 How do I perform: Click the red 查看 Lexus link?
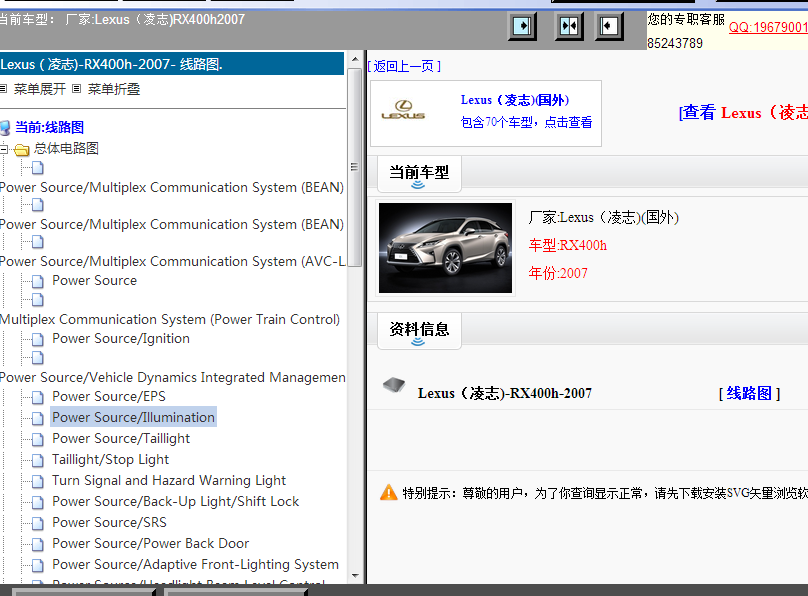(x=743, y=112)
